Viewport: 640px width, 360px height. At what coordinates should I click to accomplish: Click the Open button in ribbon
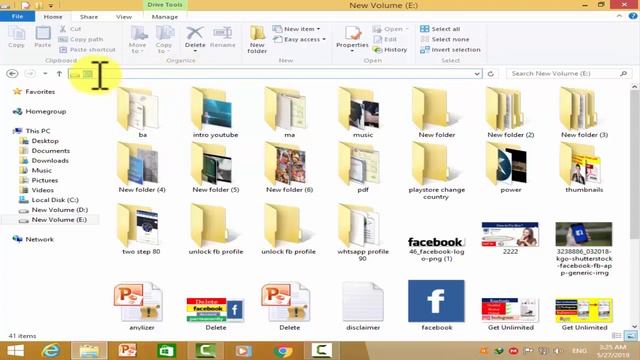tap(390, 29)
